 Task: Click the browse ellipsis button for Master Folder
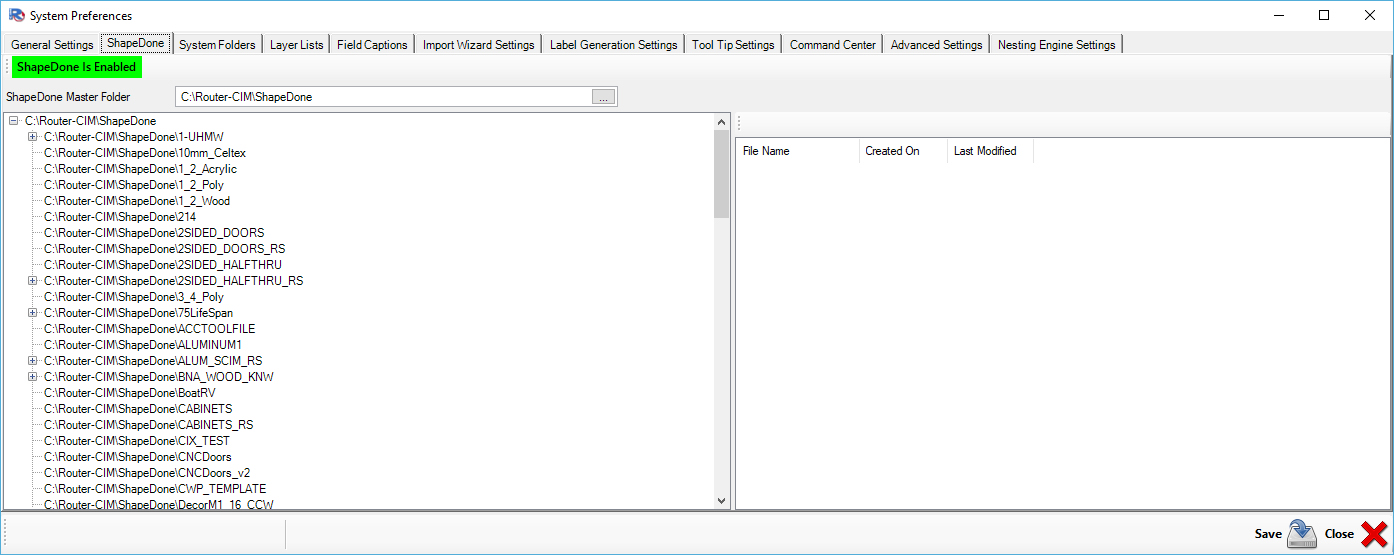603,97
